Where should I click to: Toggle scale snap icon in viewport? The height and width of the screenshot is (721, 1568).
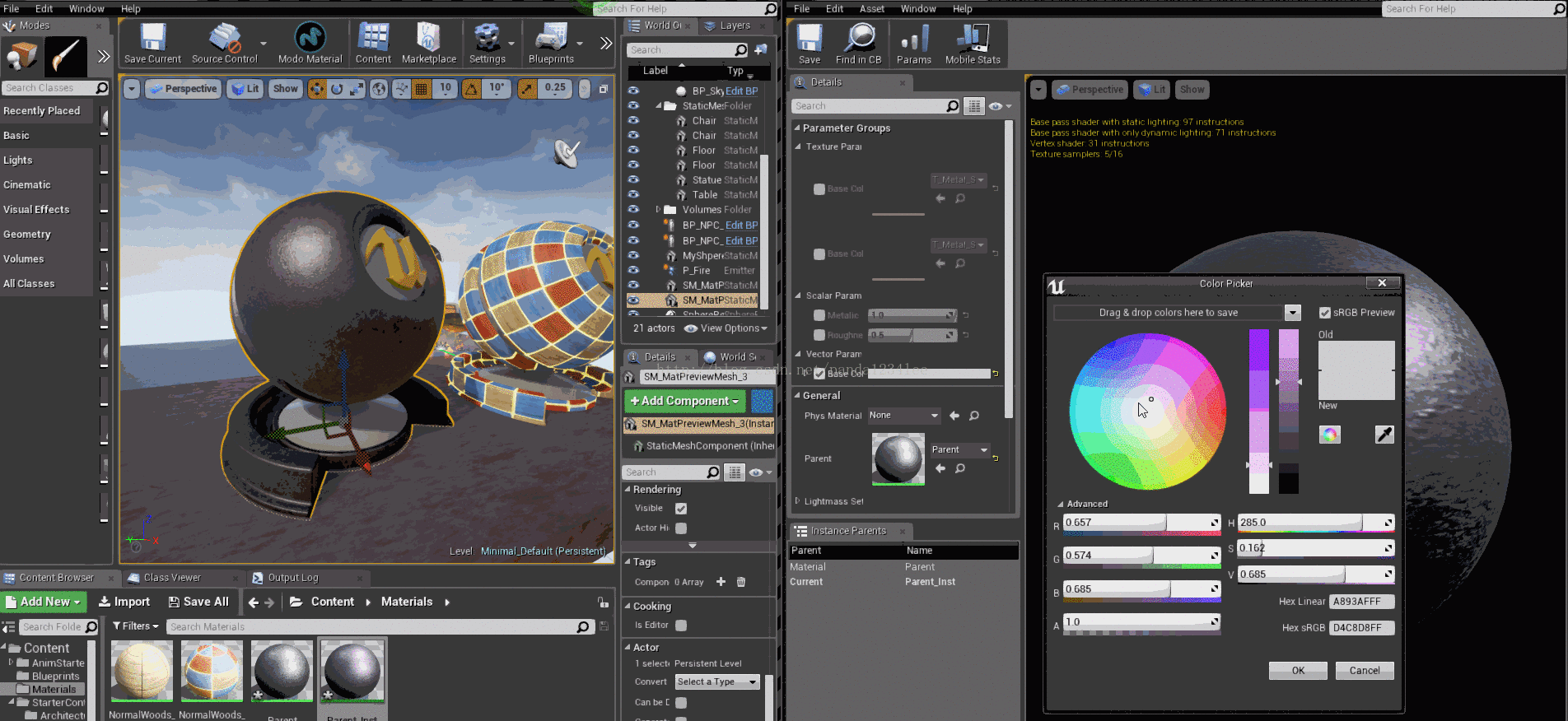coord(527,88)
